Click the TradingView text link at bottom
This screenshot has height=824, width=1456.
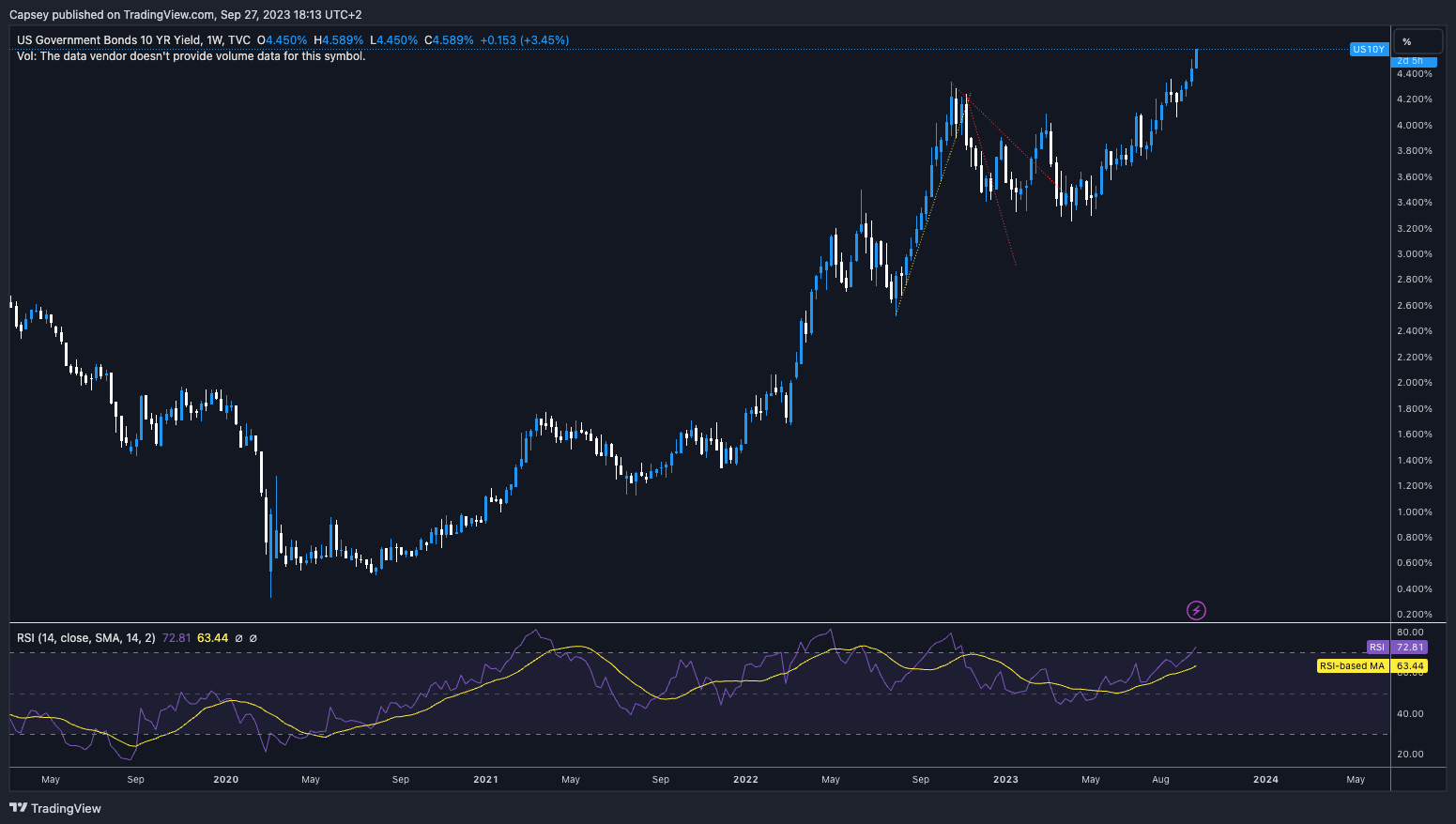tap(66, 808)
